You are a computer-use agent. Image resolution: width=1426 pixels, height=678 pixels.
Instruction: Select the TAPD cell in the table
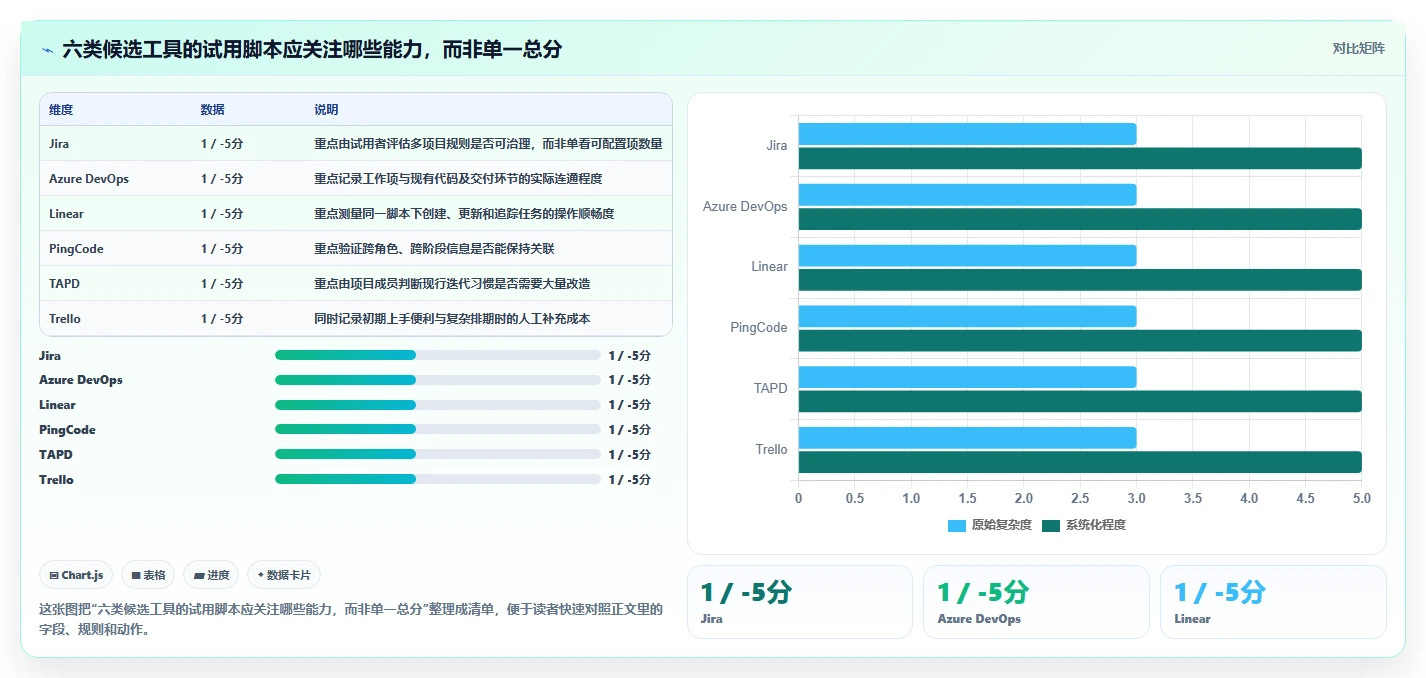pos(64,284)
